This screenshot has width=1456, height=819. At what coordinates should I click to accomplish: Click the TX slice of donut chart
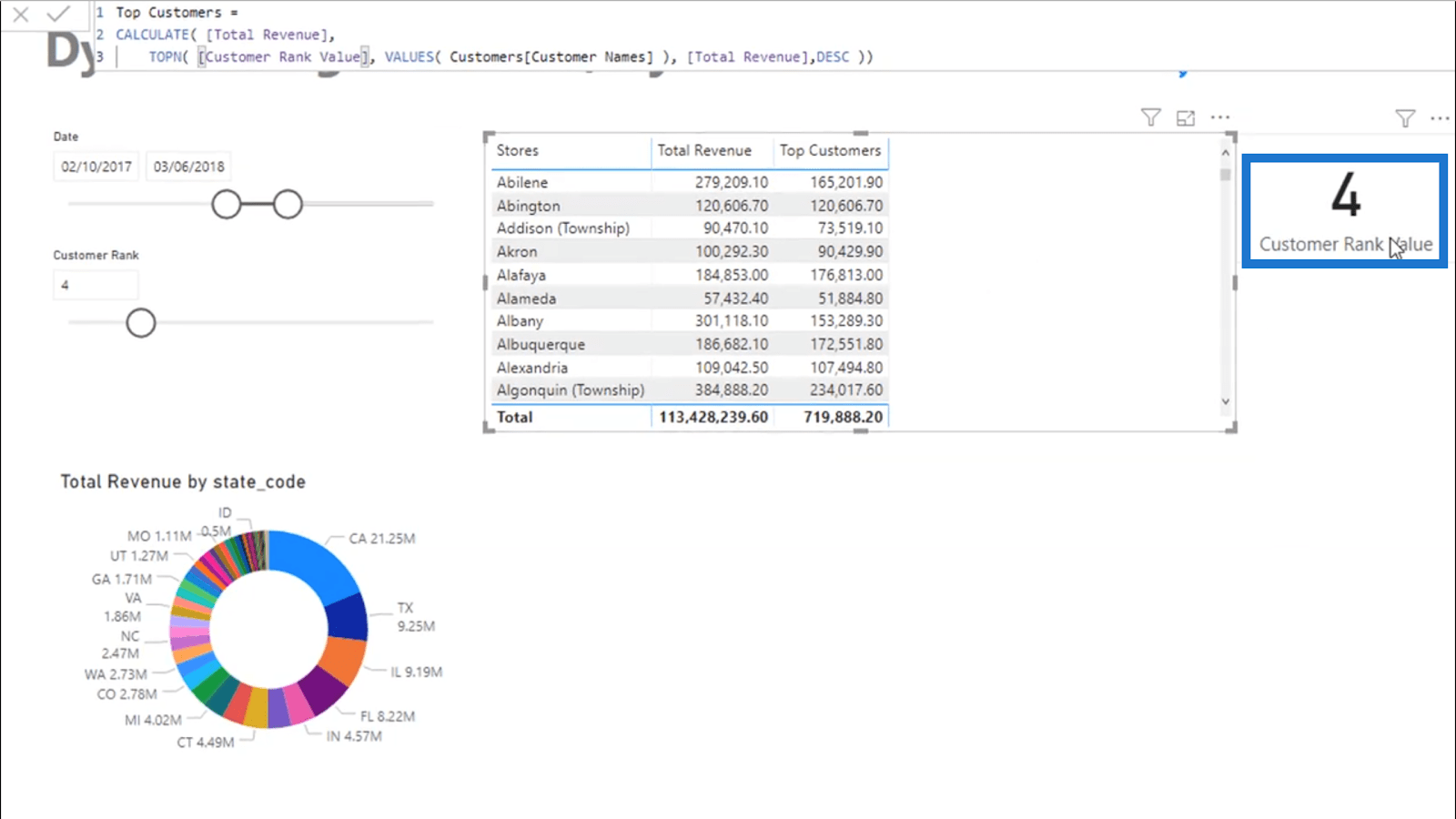click(349, 618)
